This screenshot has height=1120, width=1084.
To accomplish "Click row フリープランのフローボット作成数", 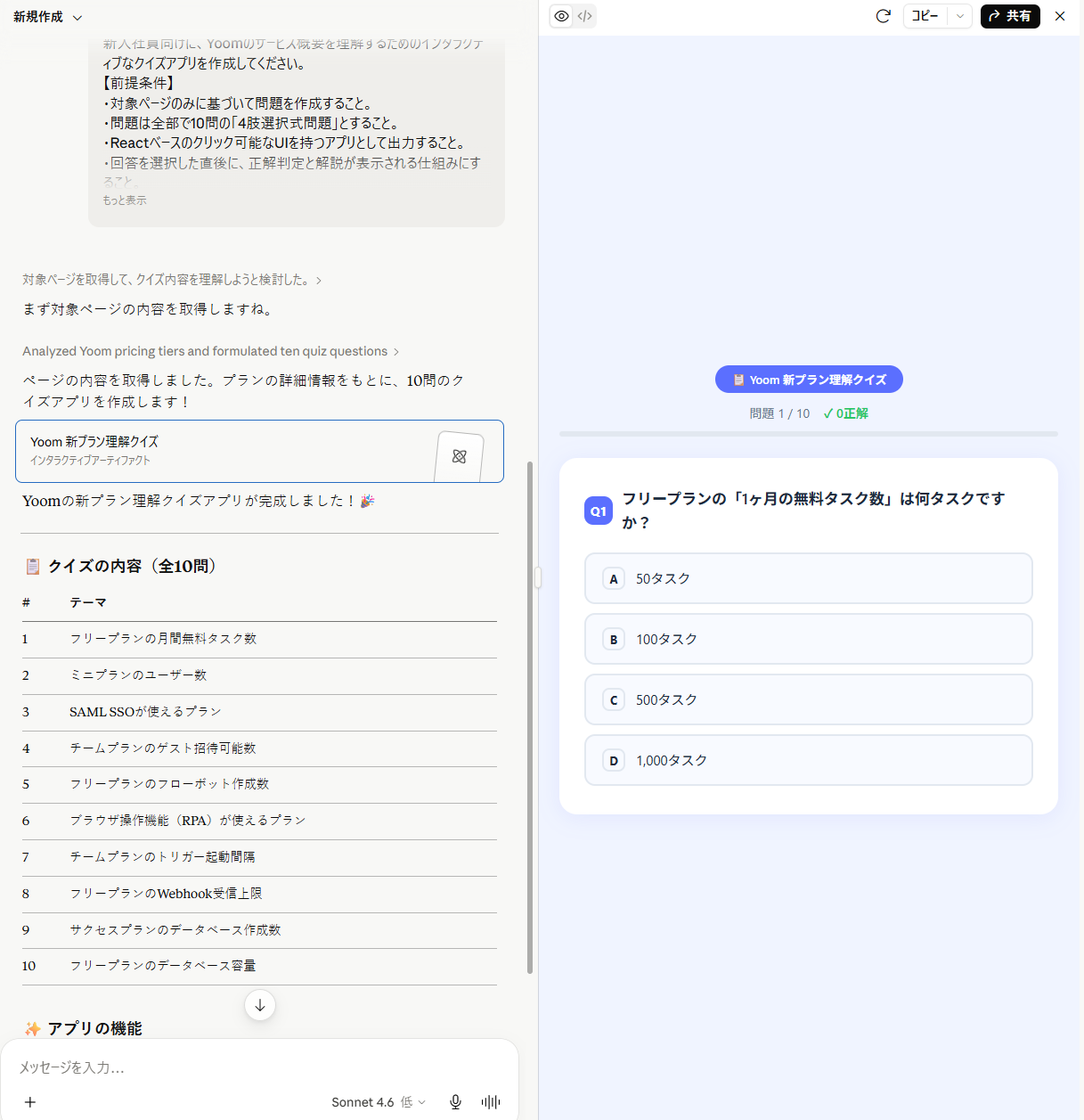I will (x=259, y=784).
